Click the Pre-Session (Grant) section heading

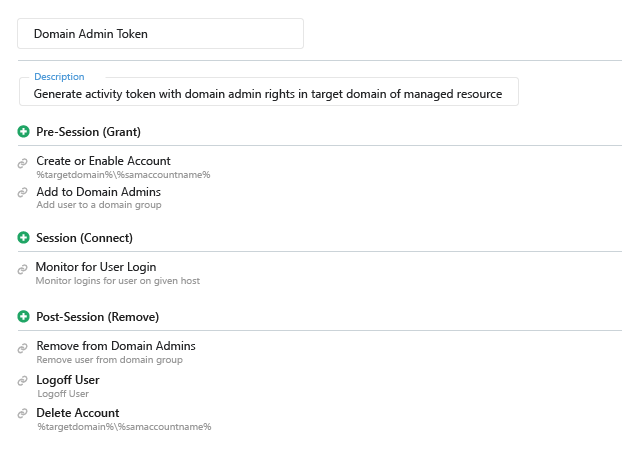[88, 132]
